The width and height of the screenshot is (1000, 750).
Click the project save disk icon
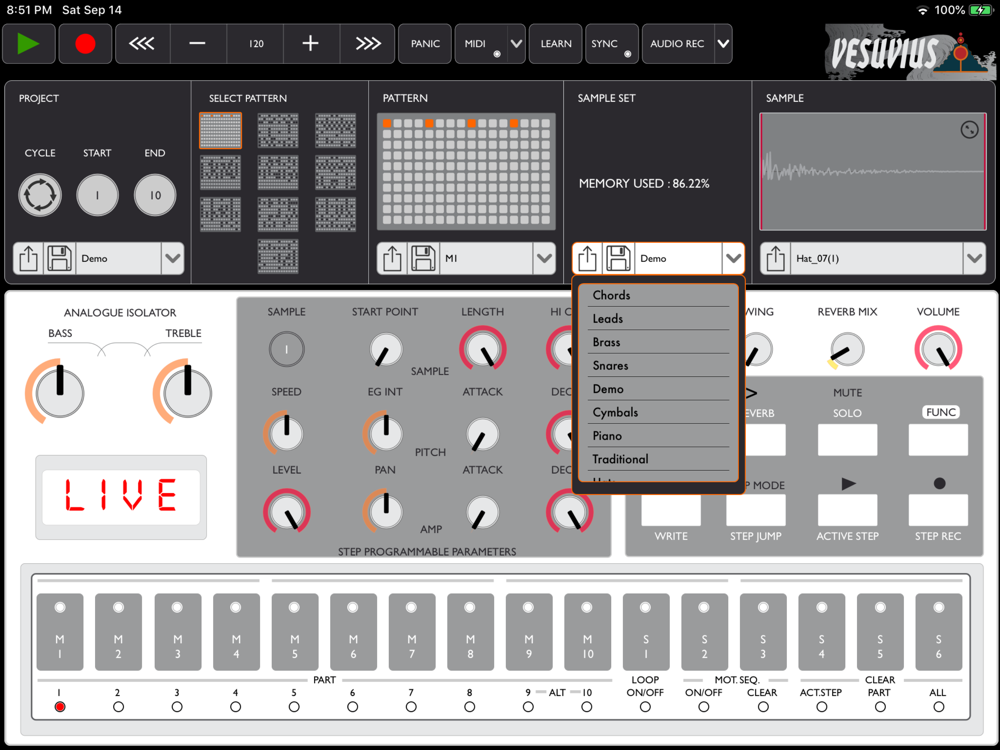point(59,258)
